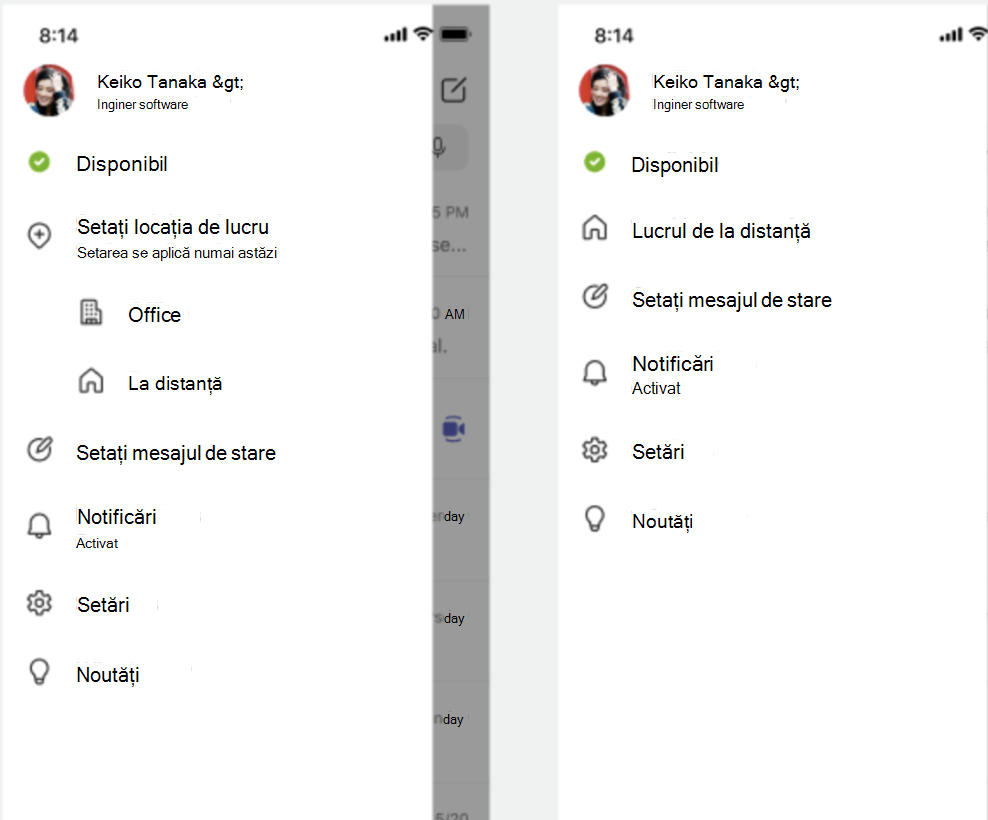
Task: Click status message edit icon in left panel
Action: (40, 449)
